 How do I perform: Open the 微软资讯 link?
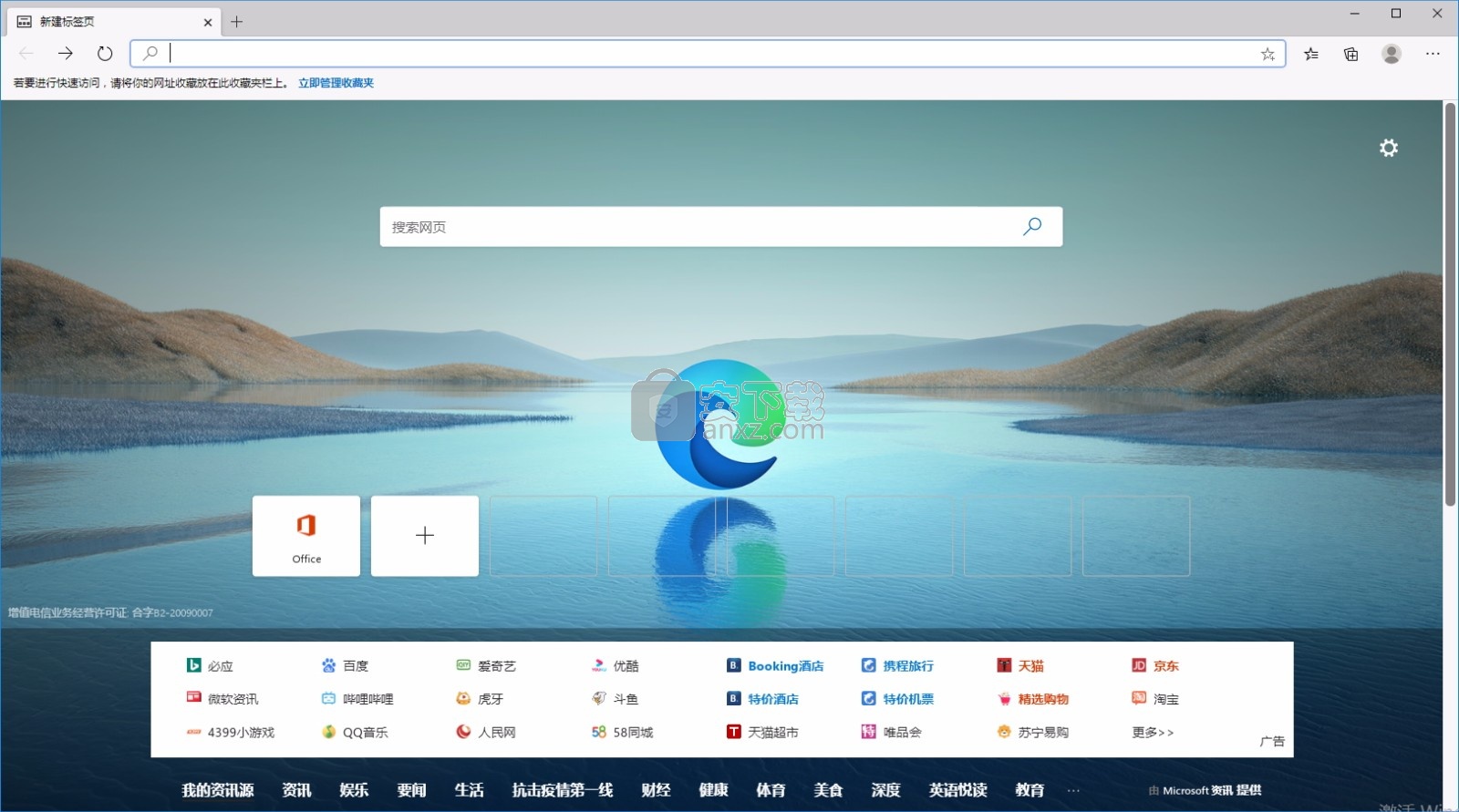222,699
